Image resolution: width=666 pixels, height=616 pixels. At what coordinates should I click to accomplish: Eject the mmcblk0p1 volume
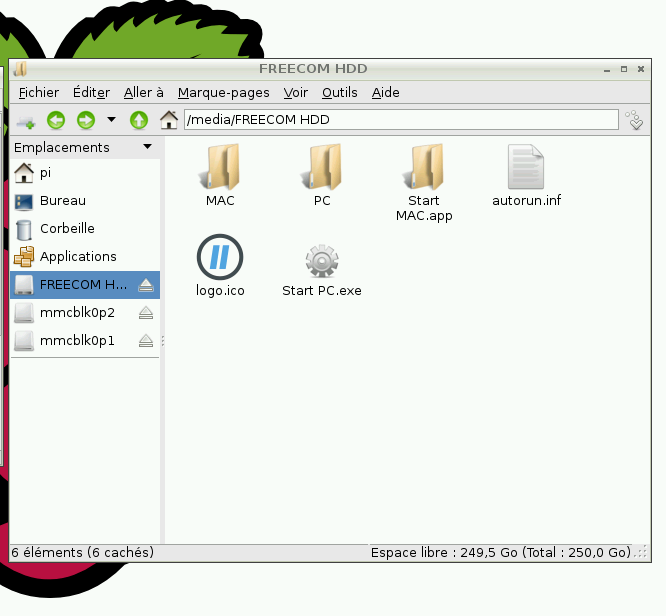(x=146, y=341)
